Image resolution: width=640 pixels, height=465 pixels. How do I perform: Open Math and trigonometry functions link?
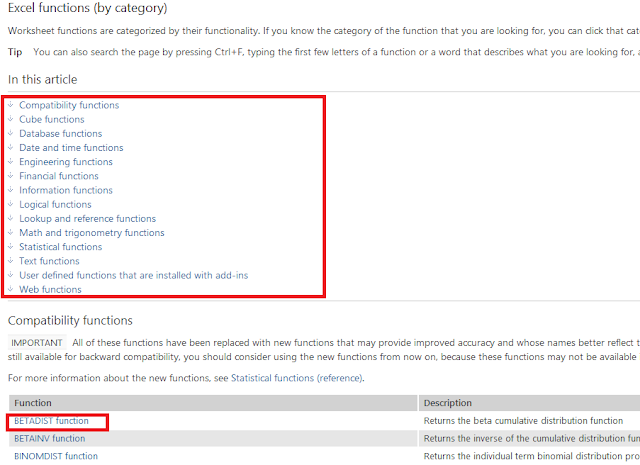92,233
